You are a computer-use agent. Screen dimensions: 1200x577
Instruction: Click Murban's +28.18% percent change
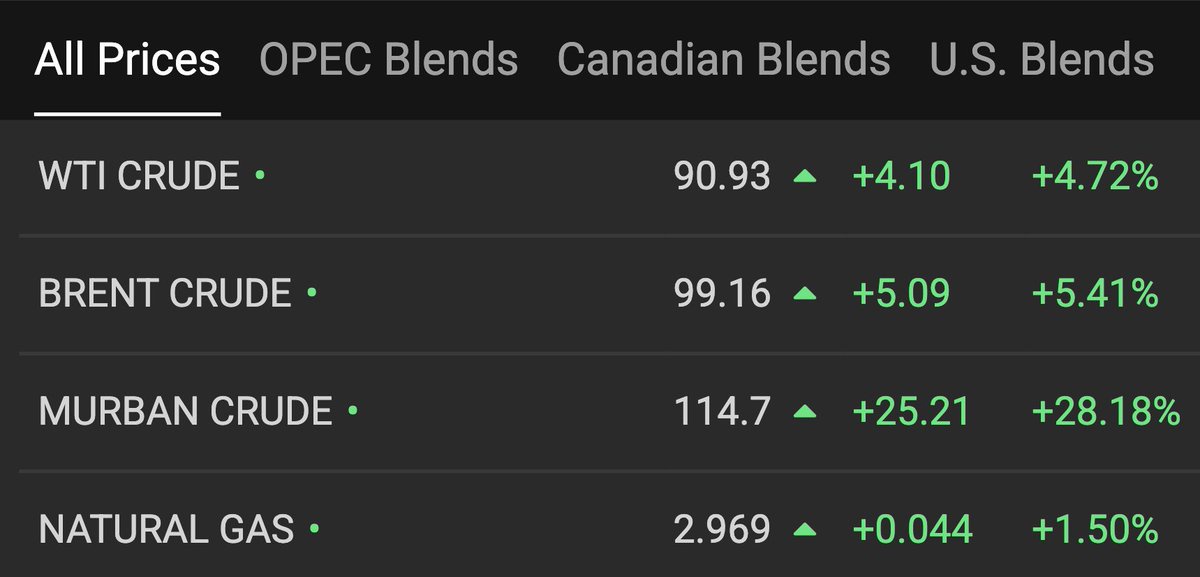click(x=1106, y=411)
